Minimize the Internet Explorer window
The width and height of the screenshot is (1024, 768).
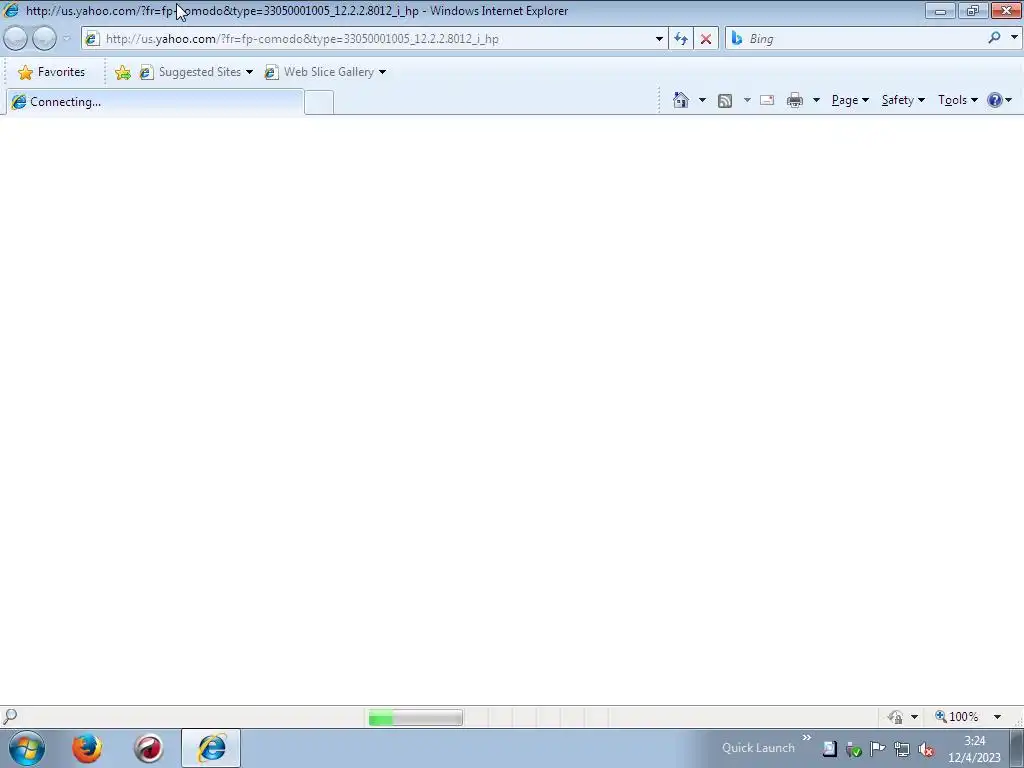coord(940,10)
